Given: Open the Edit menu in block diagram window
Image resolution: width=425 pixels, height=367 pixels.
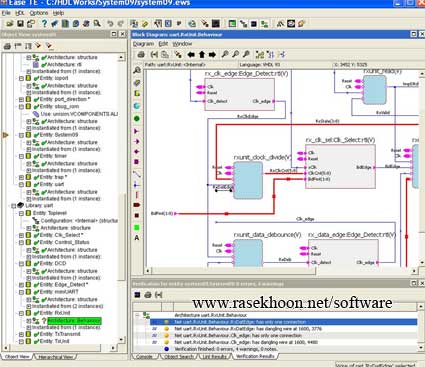Looking at the screenshot, I should click(163, 44).
